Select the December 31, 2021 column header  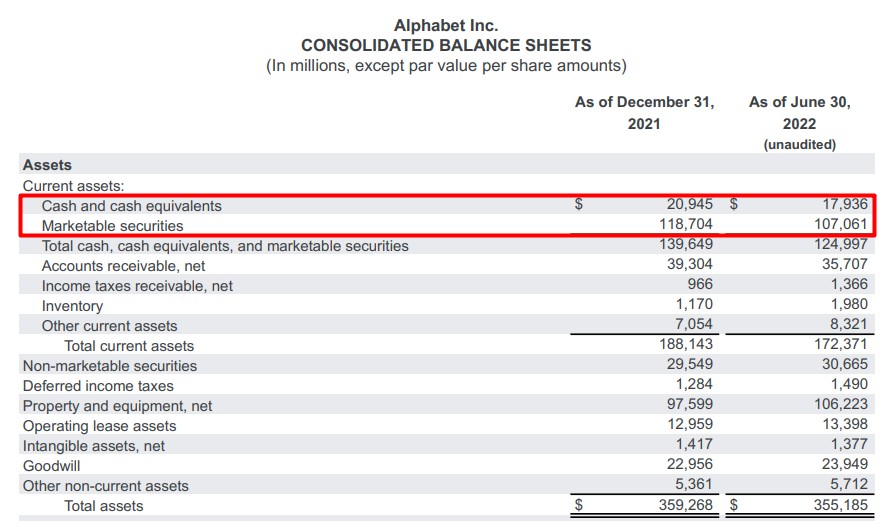click(x=644, y=113)
